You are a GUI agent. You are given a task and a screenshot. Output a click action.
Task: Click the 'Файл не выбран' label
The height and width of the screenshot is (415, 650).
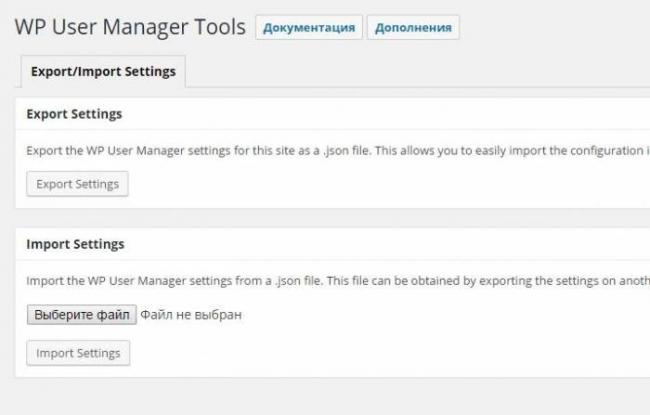[x=191, y=315]
